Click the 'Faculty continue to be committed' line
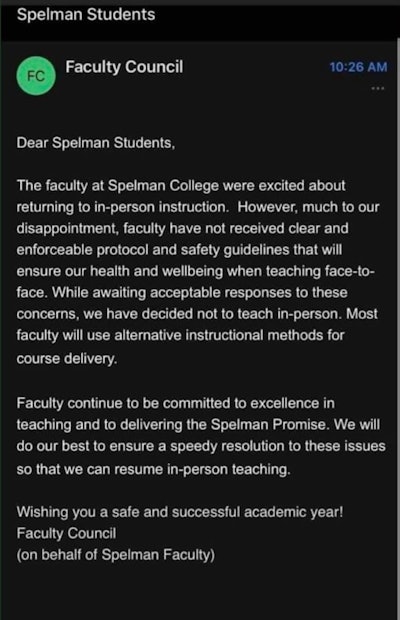The width and height of the screenshot is (400, 620). tap(175, 403)
